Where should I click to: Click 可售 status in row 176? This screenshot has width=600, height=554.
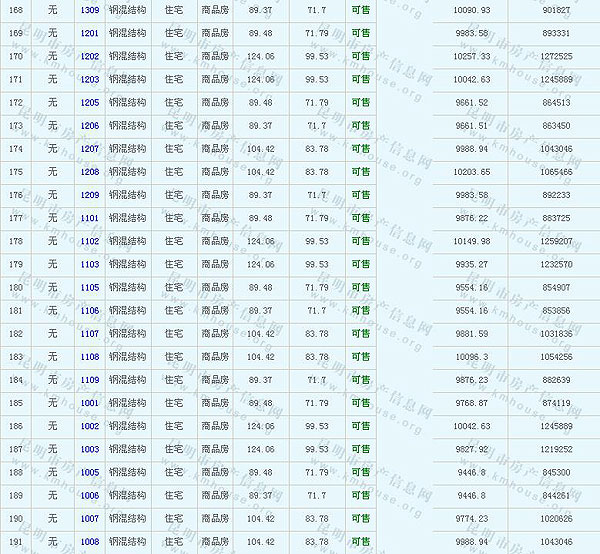coord(360,195)
